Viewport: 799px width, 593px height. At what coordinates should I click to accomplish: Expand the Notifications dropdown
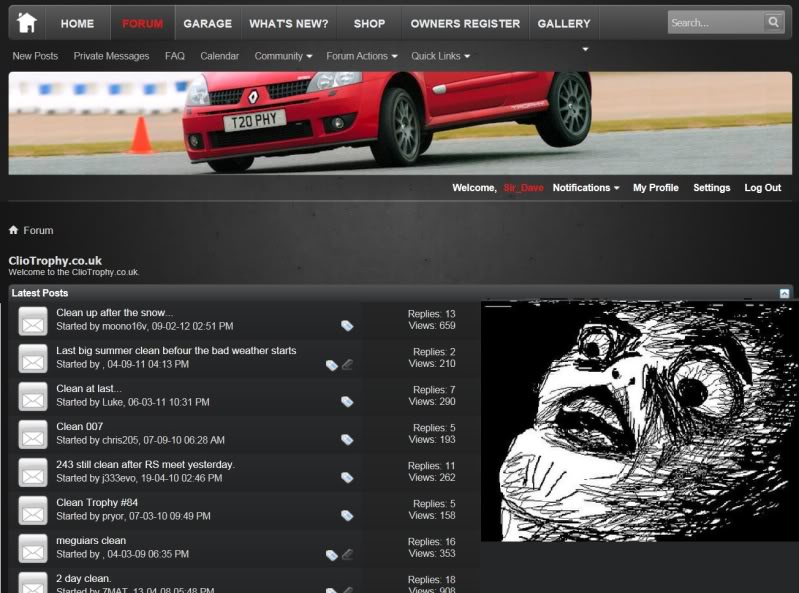pos(585,188)
